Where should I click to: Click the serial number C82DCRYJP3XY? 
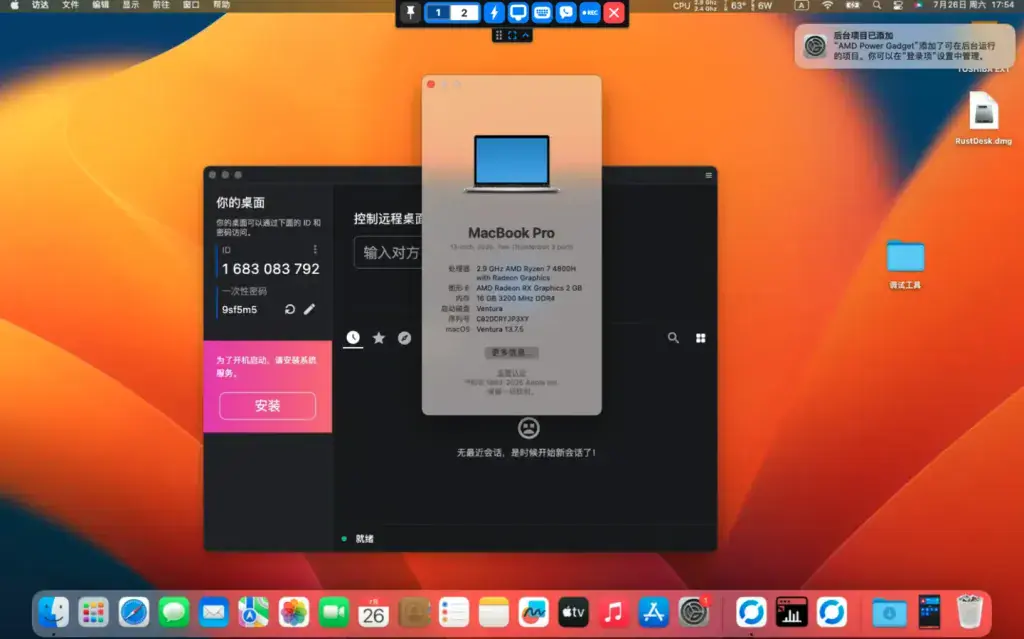pyautogui.click(x=502, y=319)
